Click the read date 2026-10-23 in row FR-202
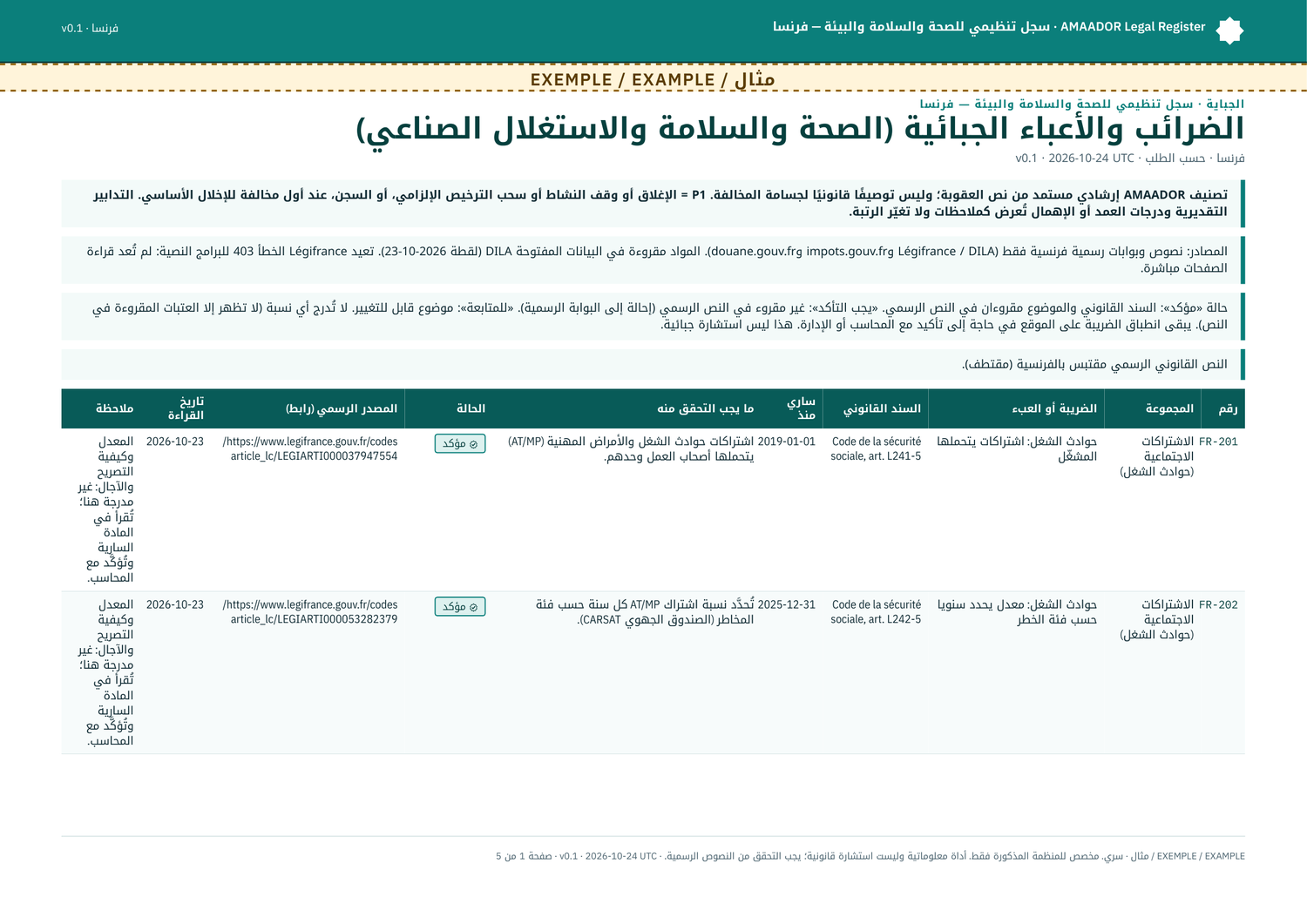Image resolution: width=1307 pixels, height=924 pixels. tap(175, 604)
